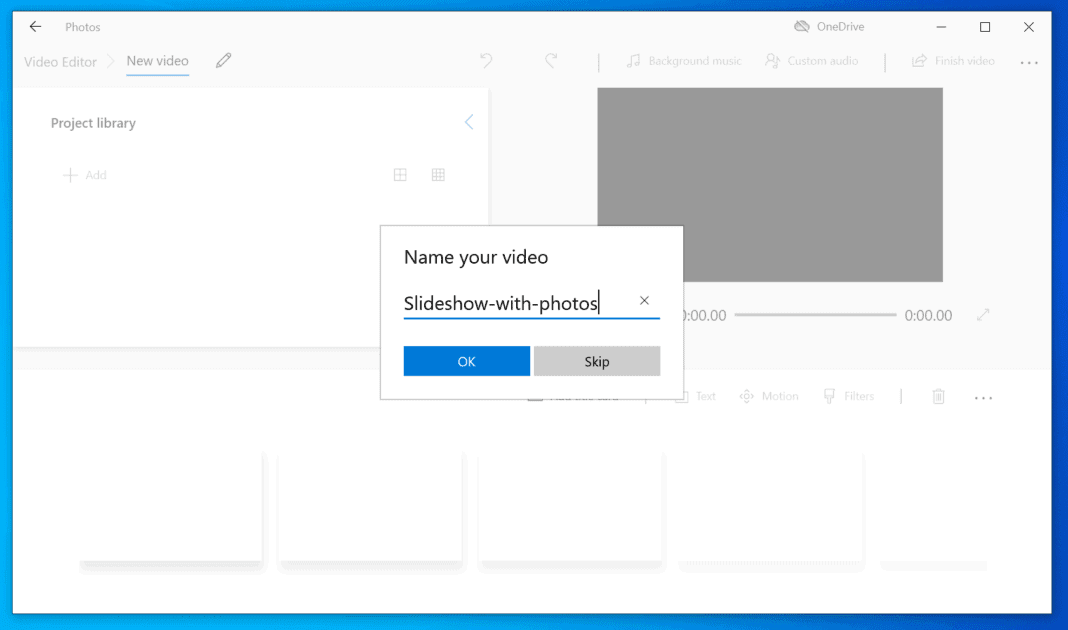Click the Video Editor breadcrumb link
The height and width of the screenshot is (630, 1068).
tap(59, 61)
